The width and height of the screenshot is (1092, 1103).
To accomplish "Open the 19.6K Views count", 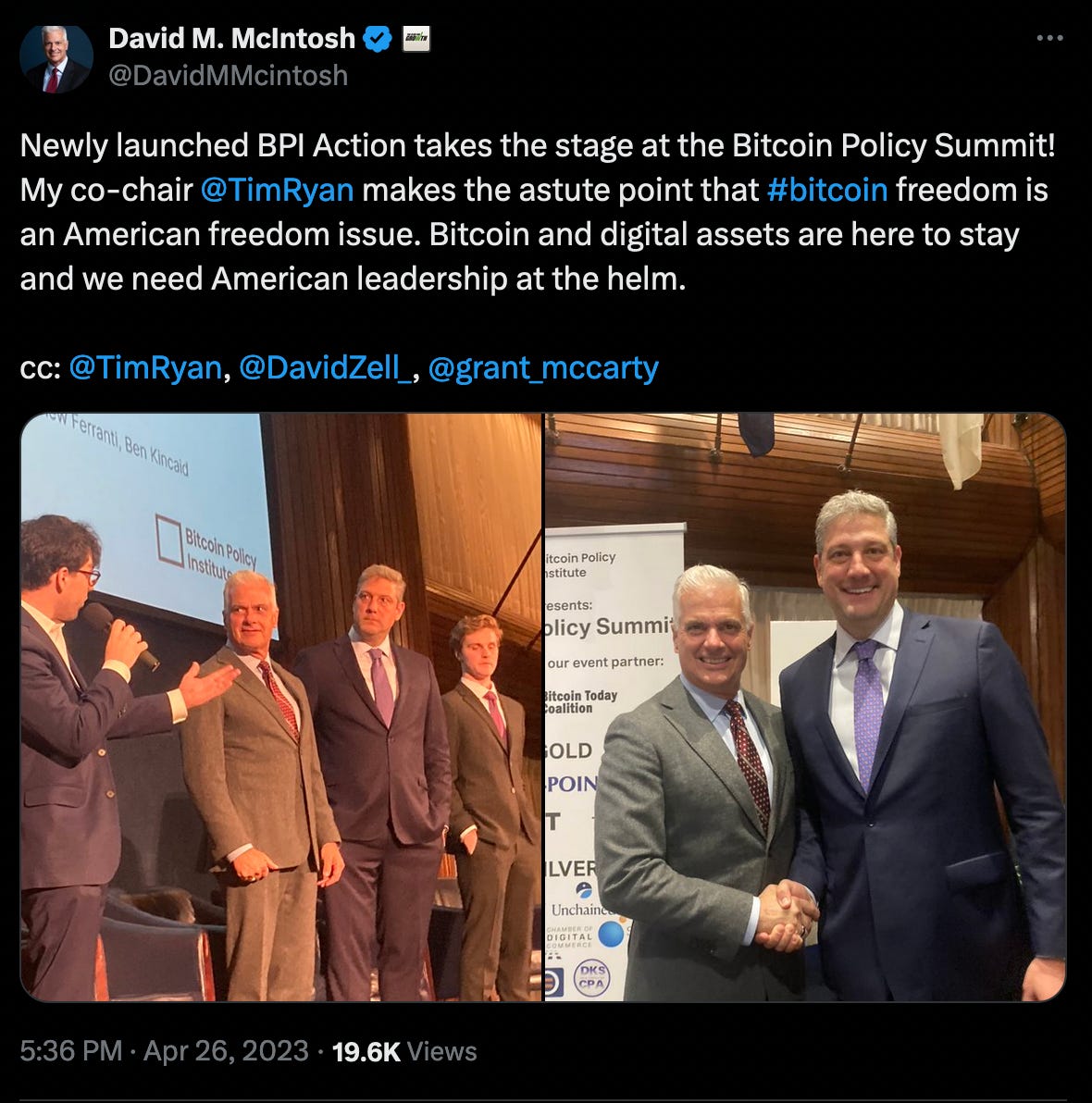I will tap(404, 1052).
